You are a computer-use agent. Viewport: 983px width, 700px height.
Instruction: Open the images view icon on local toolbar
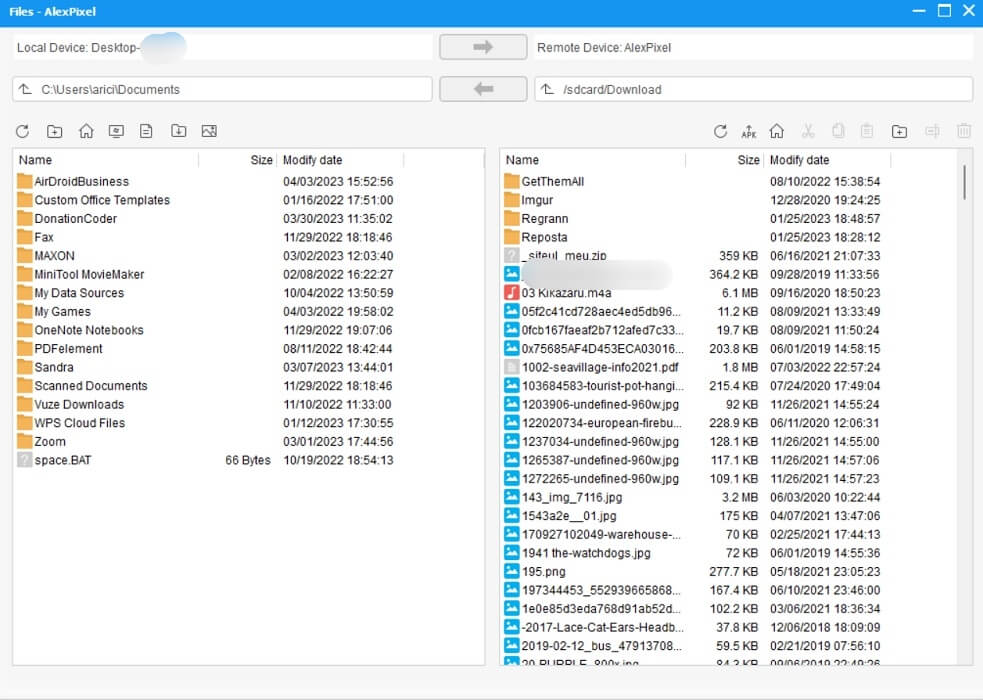(207, 131)
